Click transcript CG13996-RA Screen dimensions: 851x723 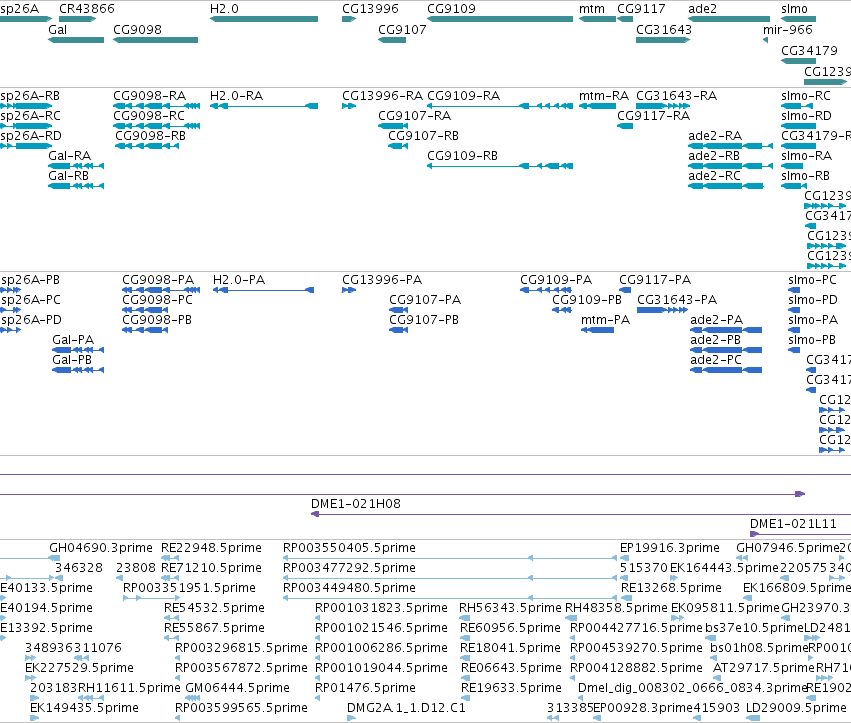click(349, 106)
